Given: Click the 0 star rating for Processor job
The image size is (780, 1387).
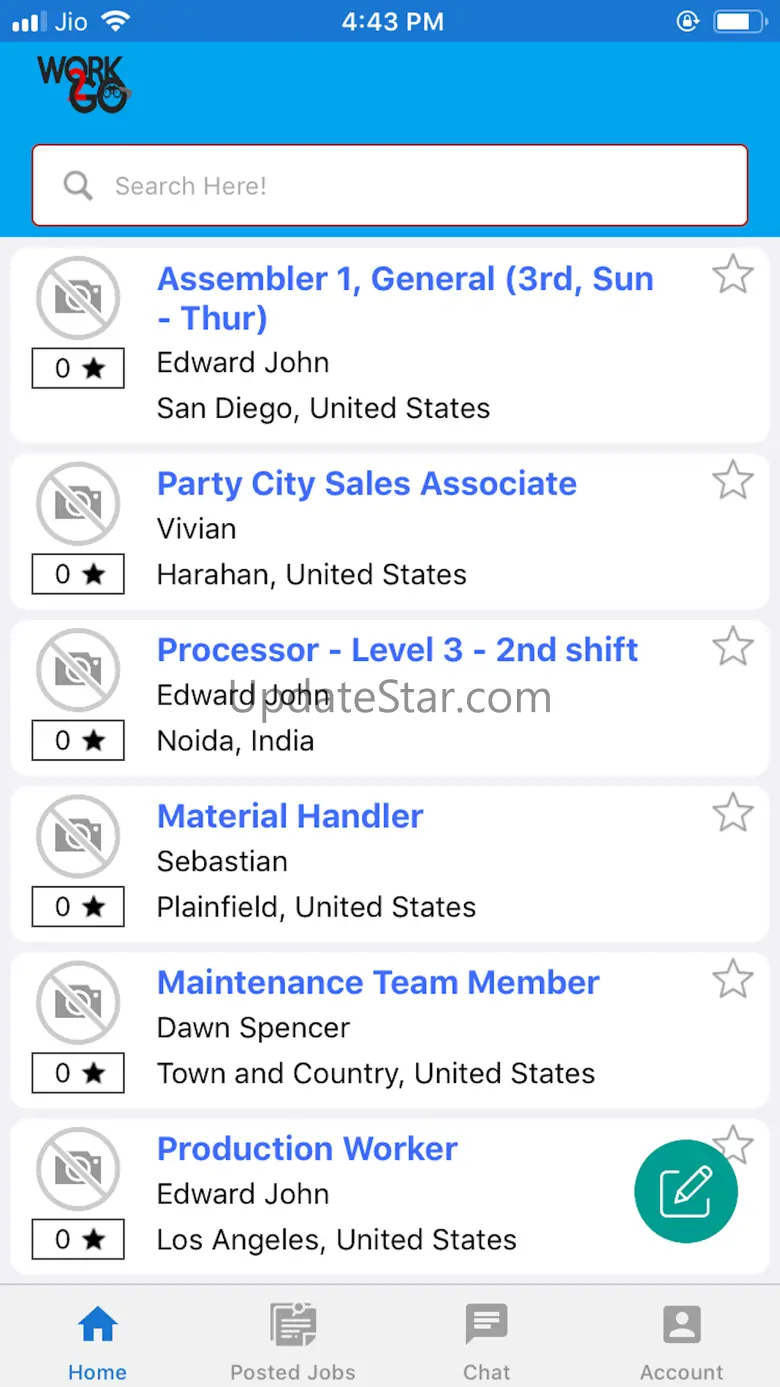Looking at the screenshot, I should coord(78,741).
